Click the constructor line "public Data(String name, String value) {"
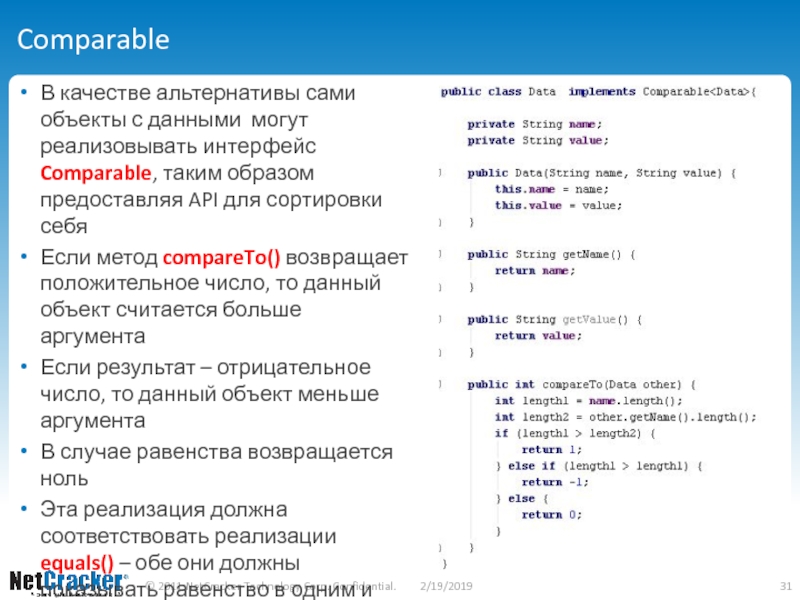 click(x=602, y=173)
